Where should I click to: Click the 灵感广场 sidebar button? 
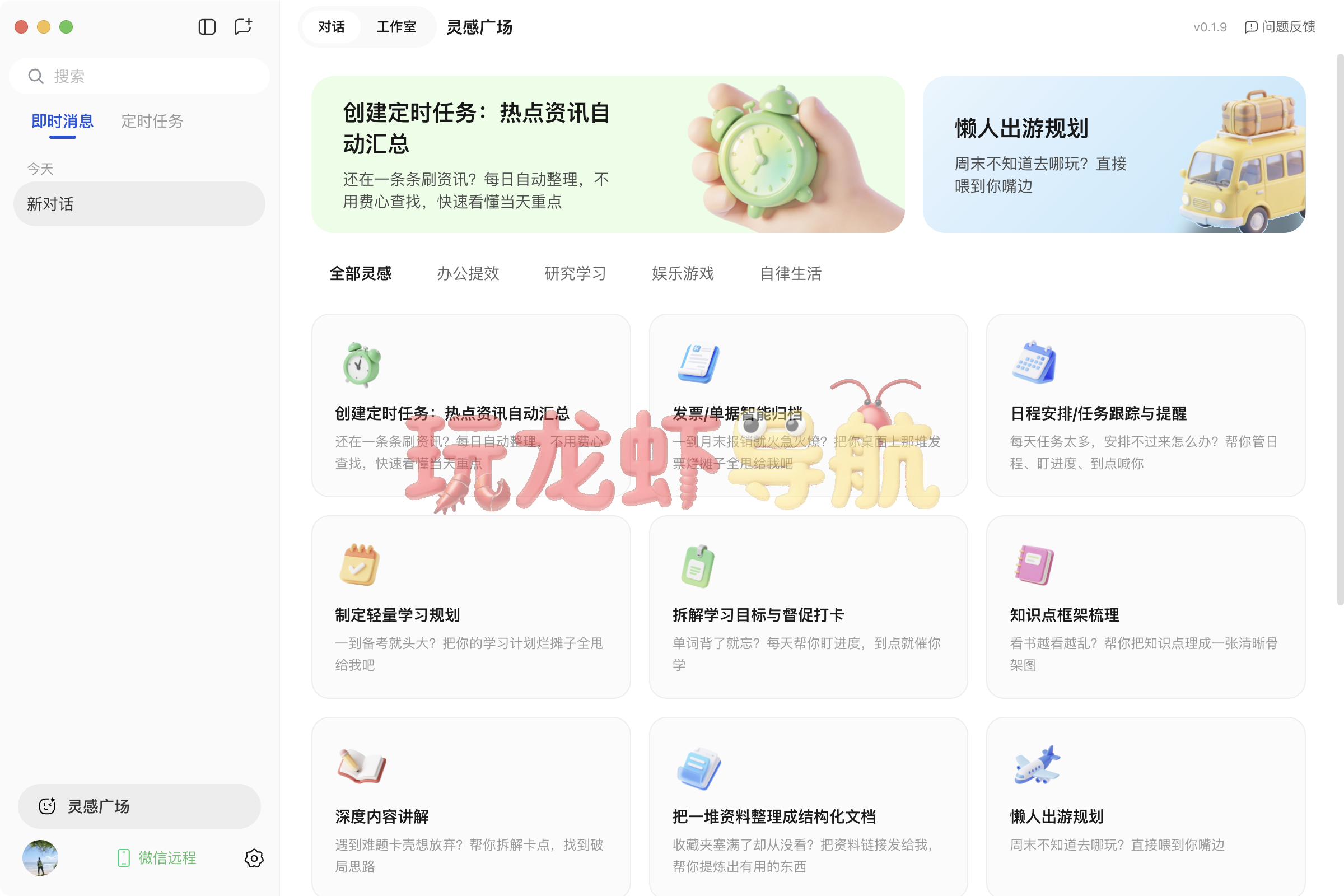tap(139, 806)
